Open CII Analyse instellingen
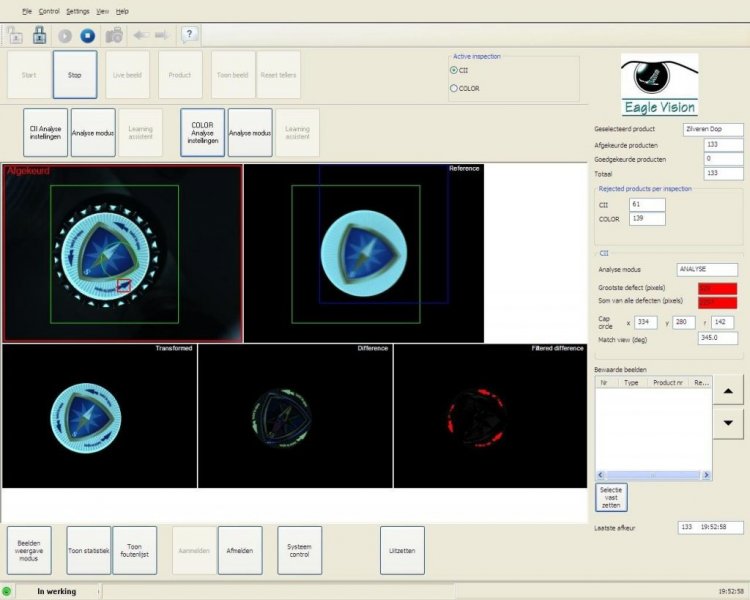The height and width of the screenshot is (600, 750). (45, 133)
